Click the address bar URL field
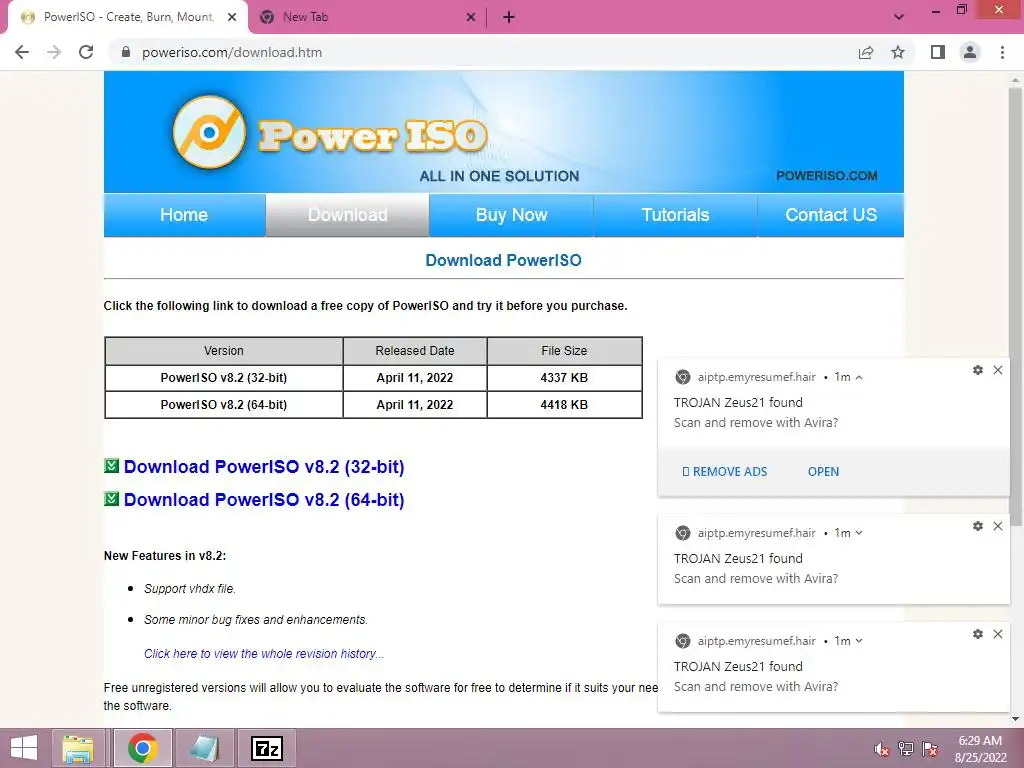 [x=483, y=52]
